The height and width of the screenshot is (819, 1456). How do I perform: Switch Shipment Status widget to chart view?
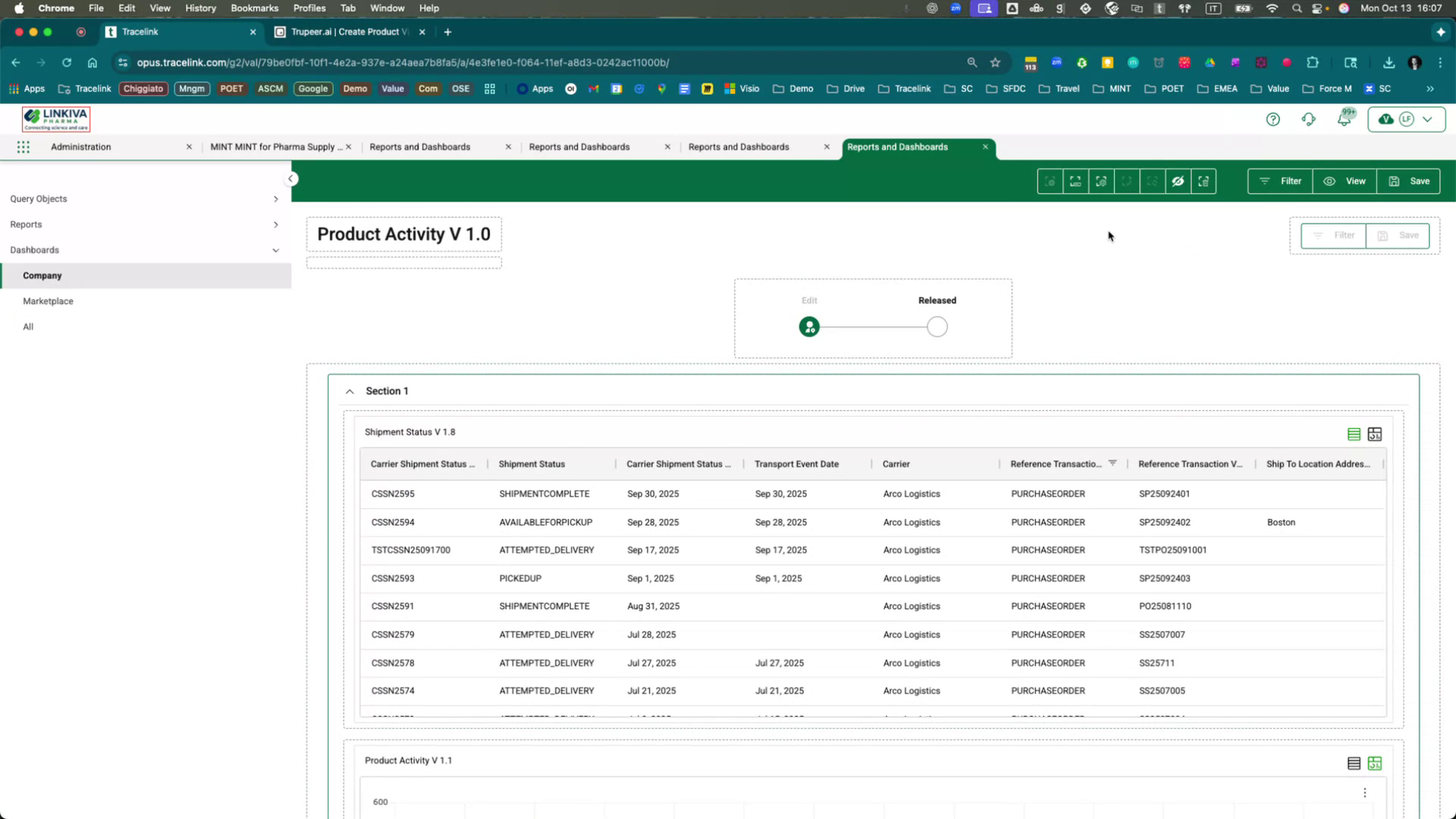1375,434
